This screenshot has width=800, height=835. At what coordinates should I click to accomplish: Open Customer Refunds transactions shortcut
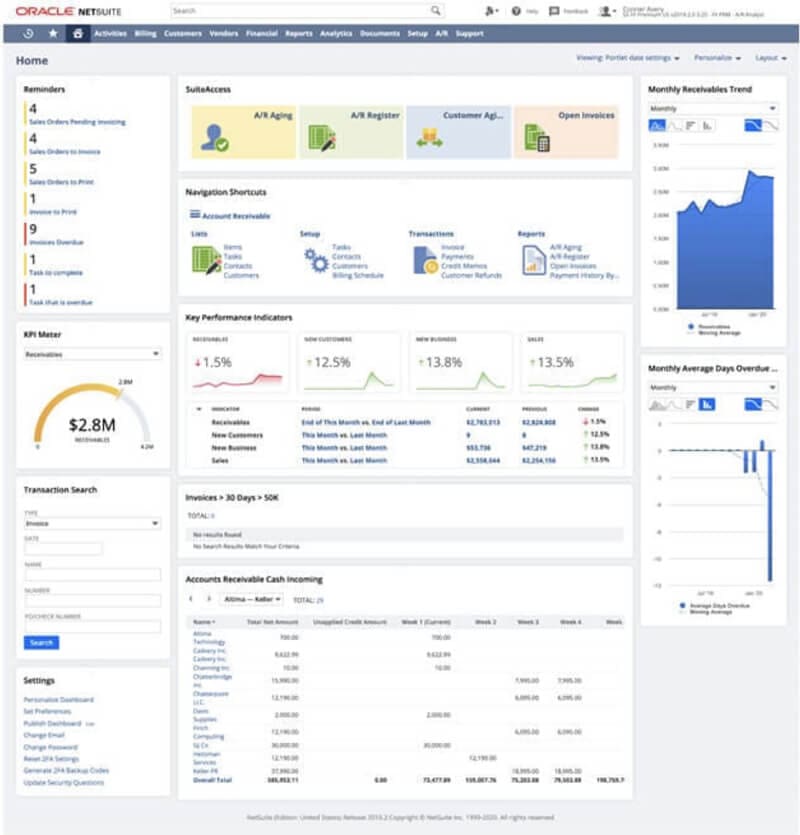(x=471, y=275)
